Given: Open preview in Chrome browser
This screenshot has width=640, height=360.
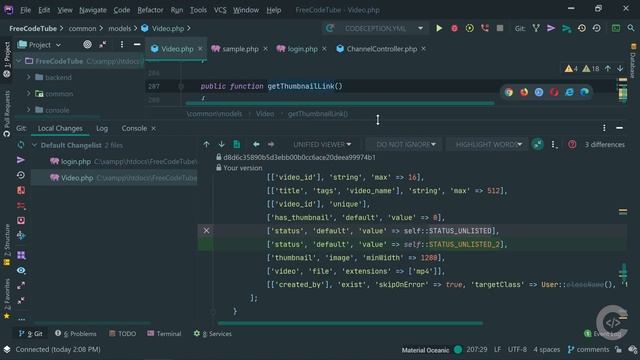Looking at the screenshot, I should pyautogui.click(x=509, y=92).
